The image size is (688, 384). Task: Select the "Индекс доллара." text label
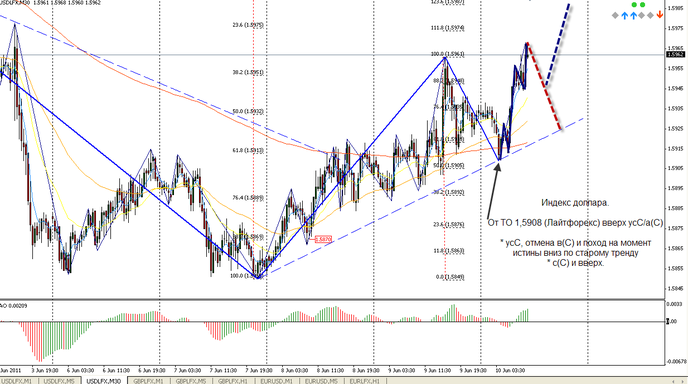click(575, 203)
